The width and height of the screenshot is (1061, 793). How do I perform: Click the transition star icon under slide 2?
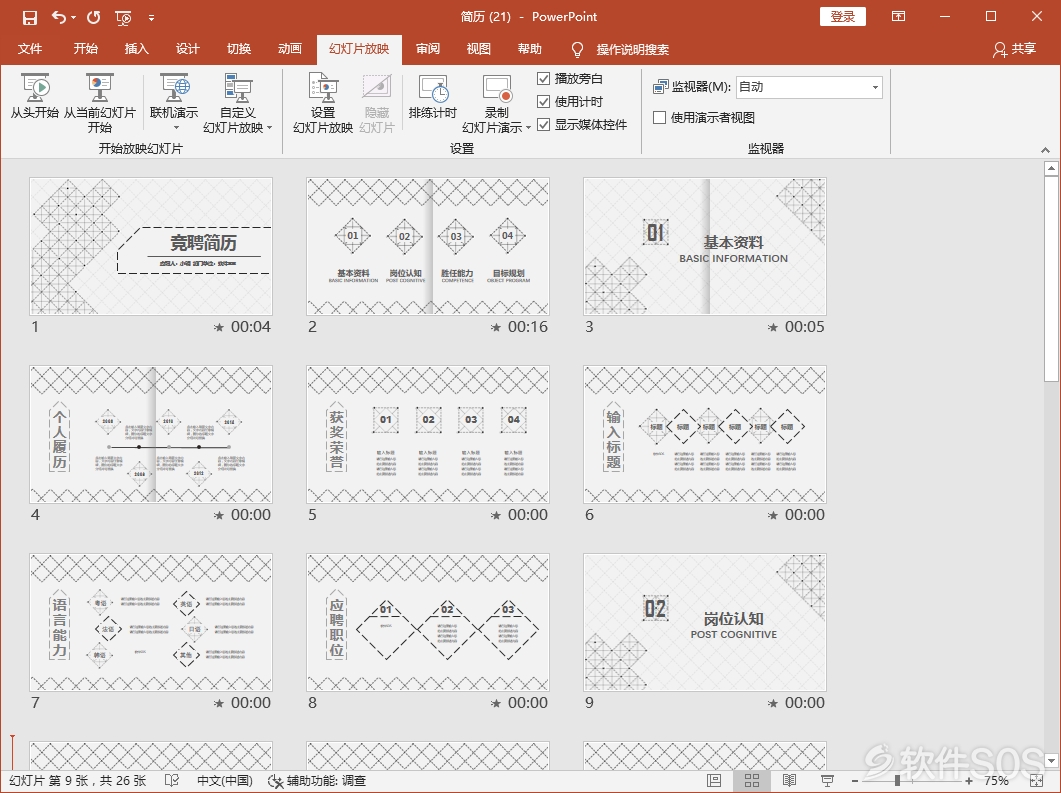(x=496, y=327)
